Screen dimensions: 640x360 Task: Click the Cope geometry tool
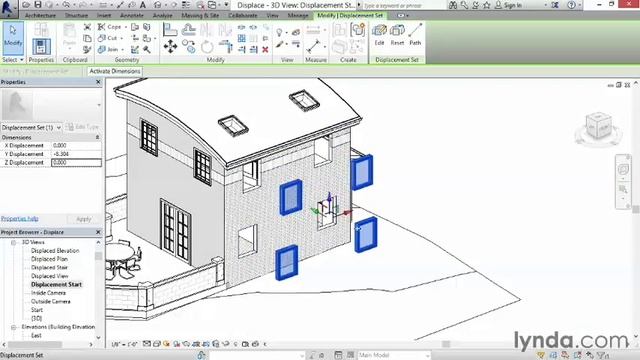[x=110, y=27]
